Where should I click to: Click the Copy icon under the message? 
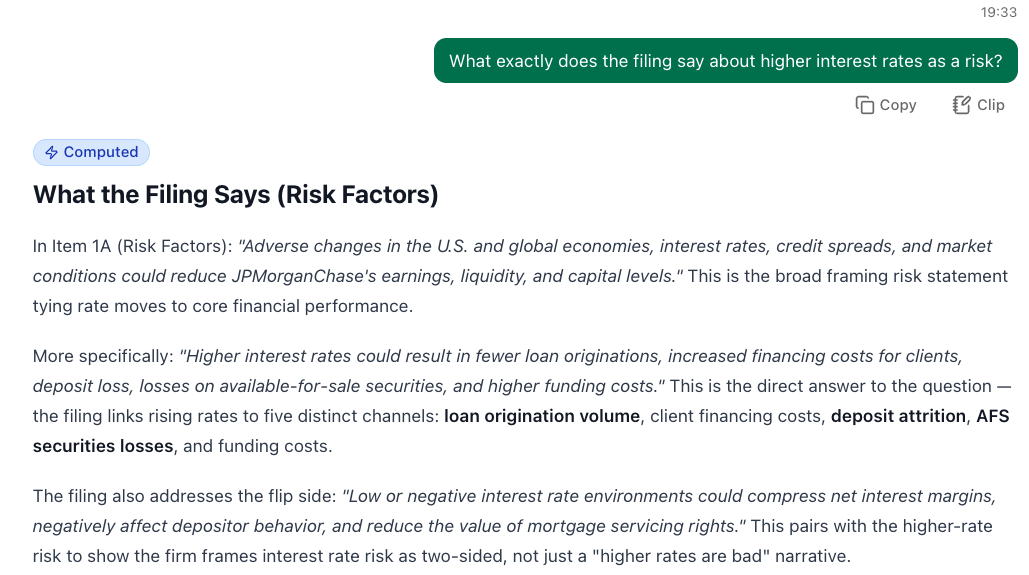[x=864, y=105]
